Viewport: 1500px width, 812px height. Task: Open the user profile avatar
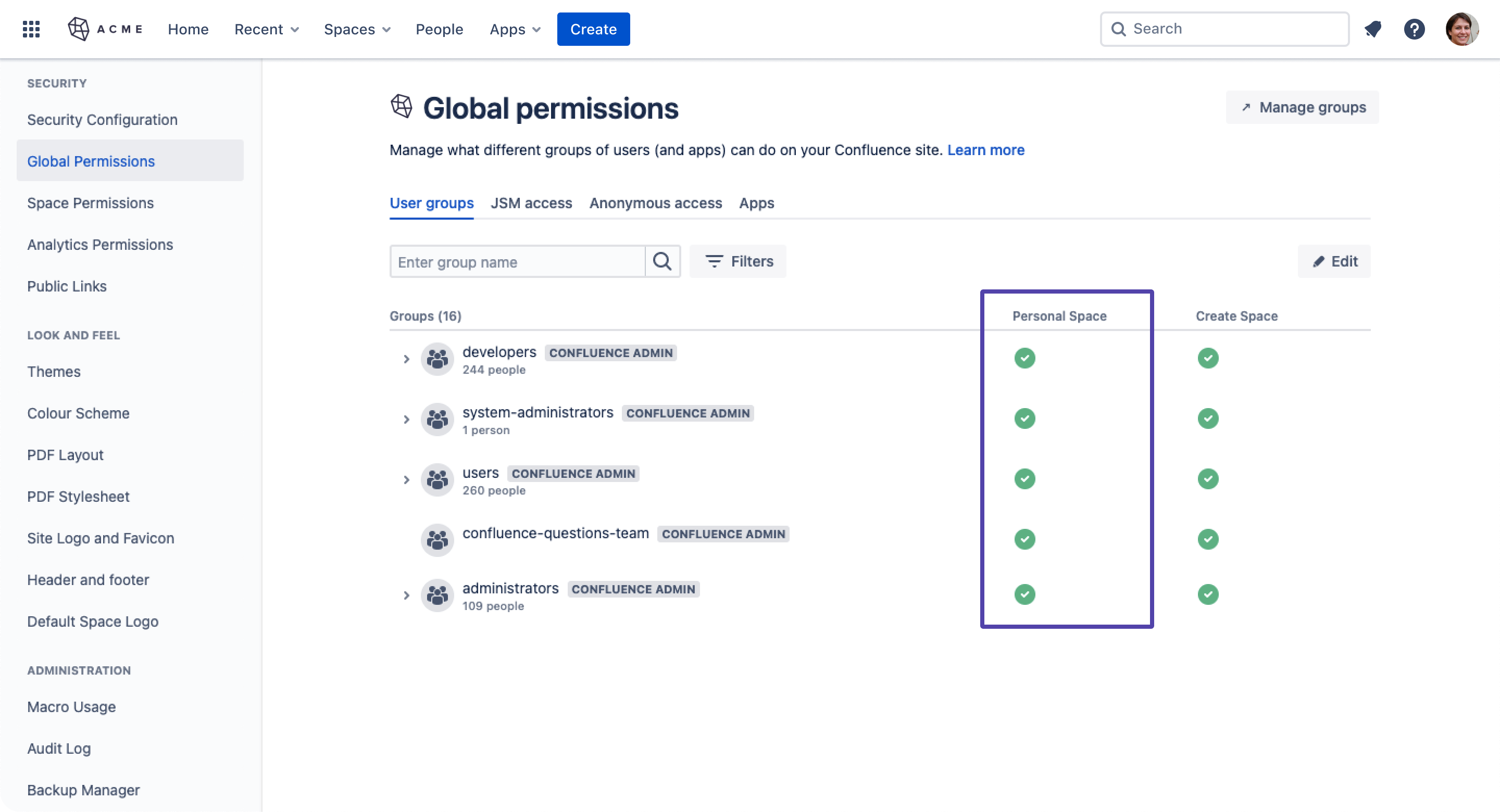[x=1461, y=29]
